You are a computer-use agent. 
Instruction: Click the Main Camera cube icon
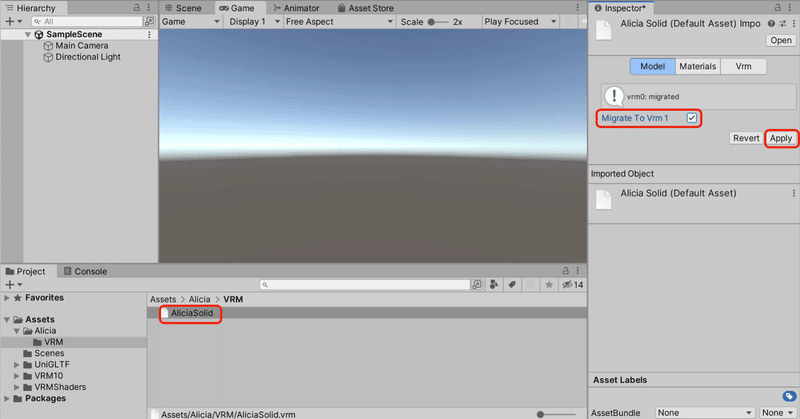click(48, 46)
